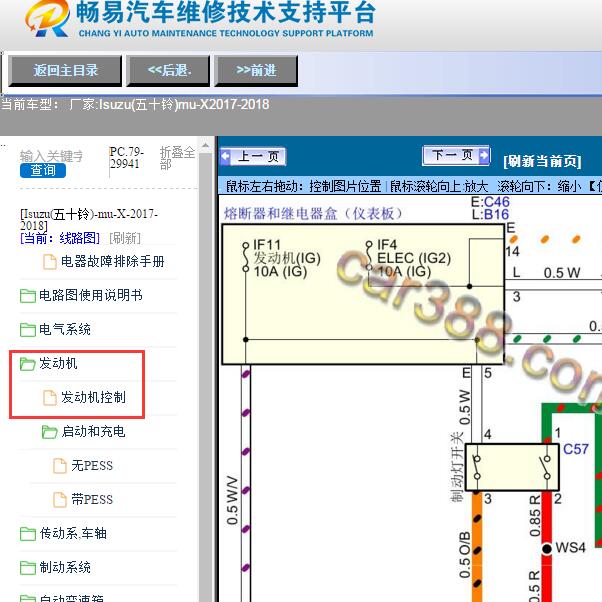This screenshot has height=602, width=602.
Task: Expand the 电路图使用说明书 folder
Action: [x=91, y=295]
